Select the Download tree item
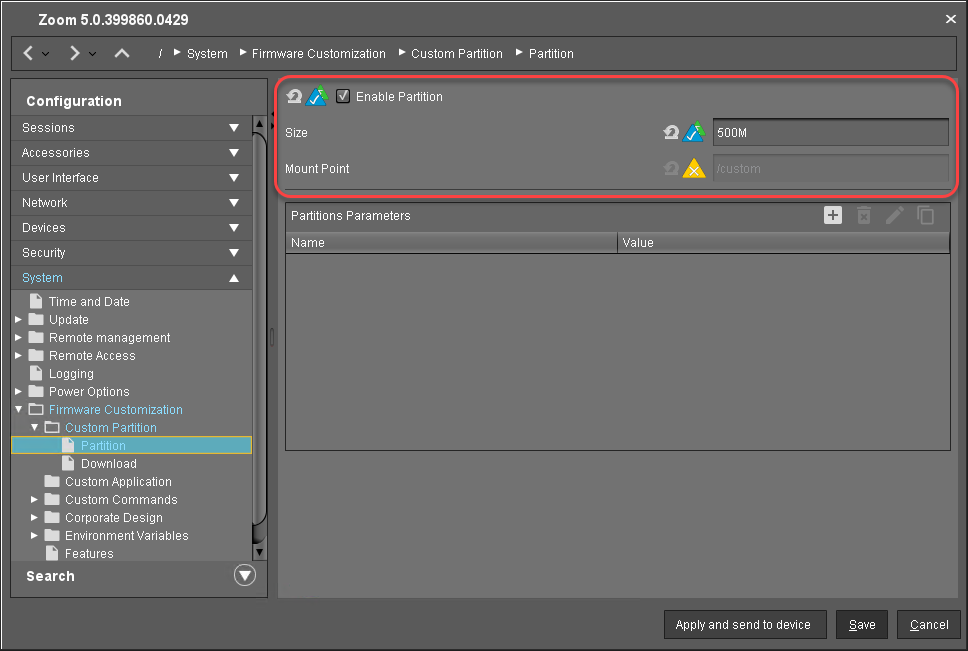Viewport: 968px width, 651px height. [108, 464]
